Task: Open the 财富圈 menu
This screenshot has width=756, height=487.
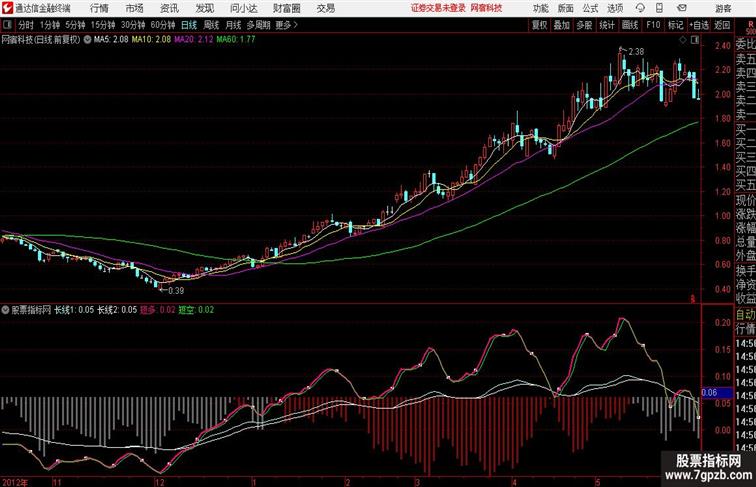Action: coord(286,8)
